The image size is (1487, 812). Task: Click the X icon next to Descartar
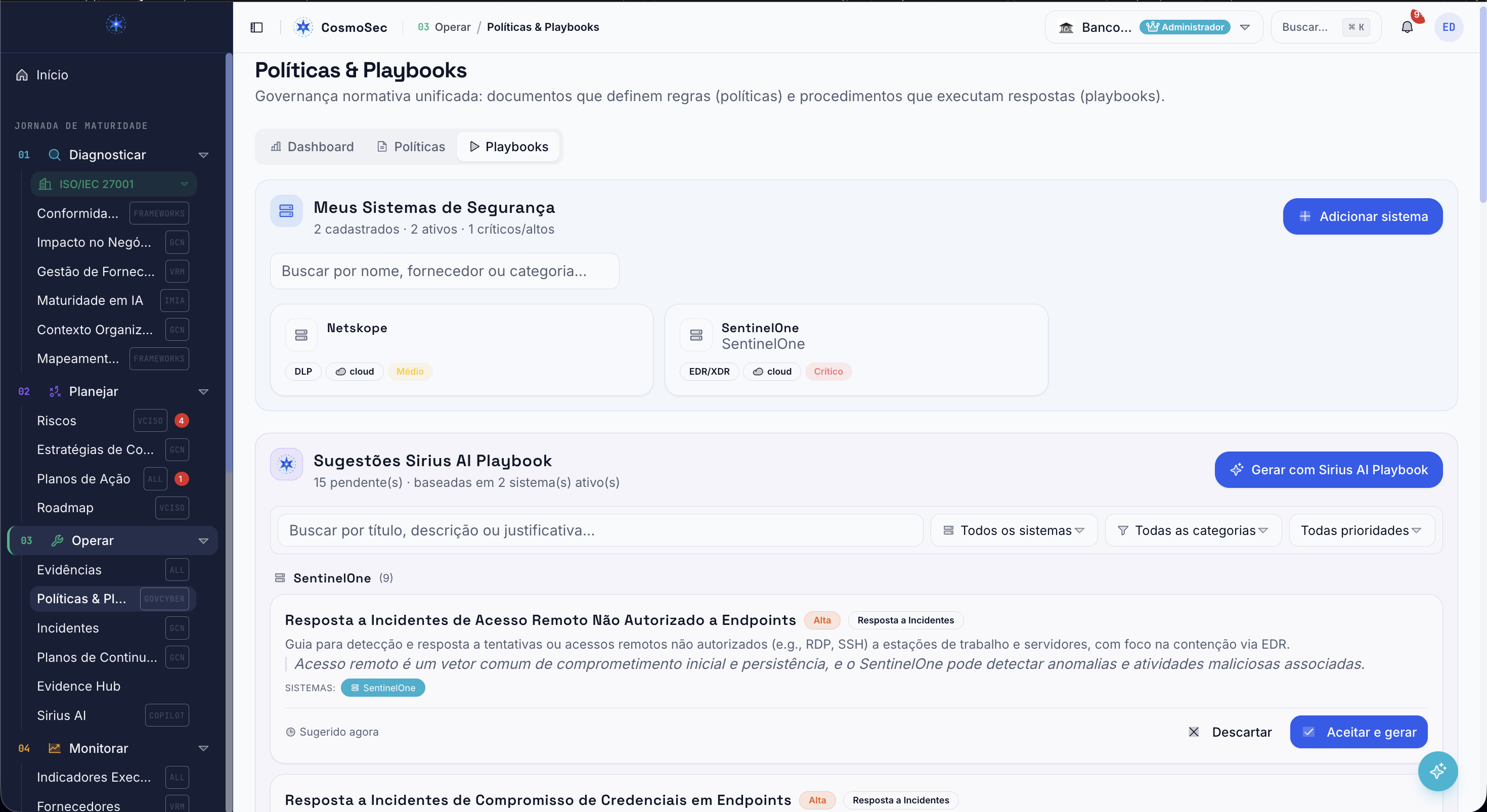click(x=1194, y=732)
